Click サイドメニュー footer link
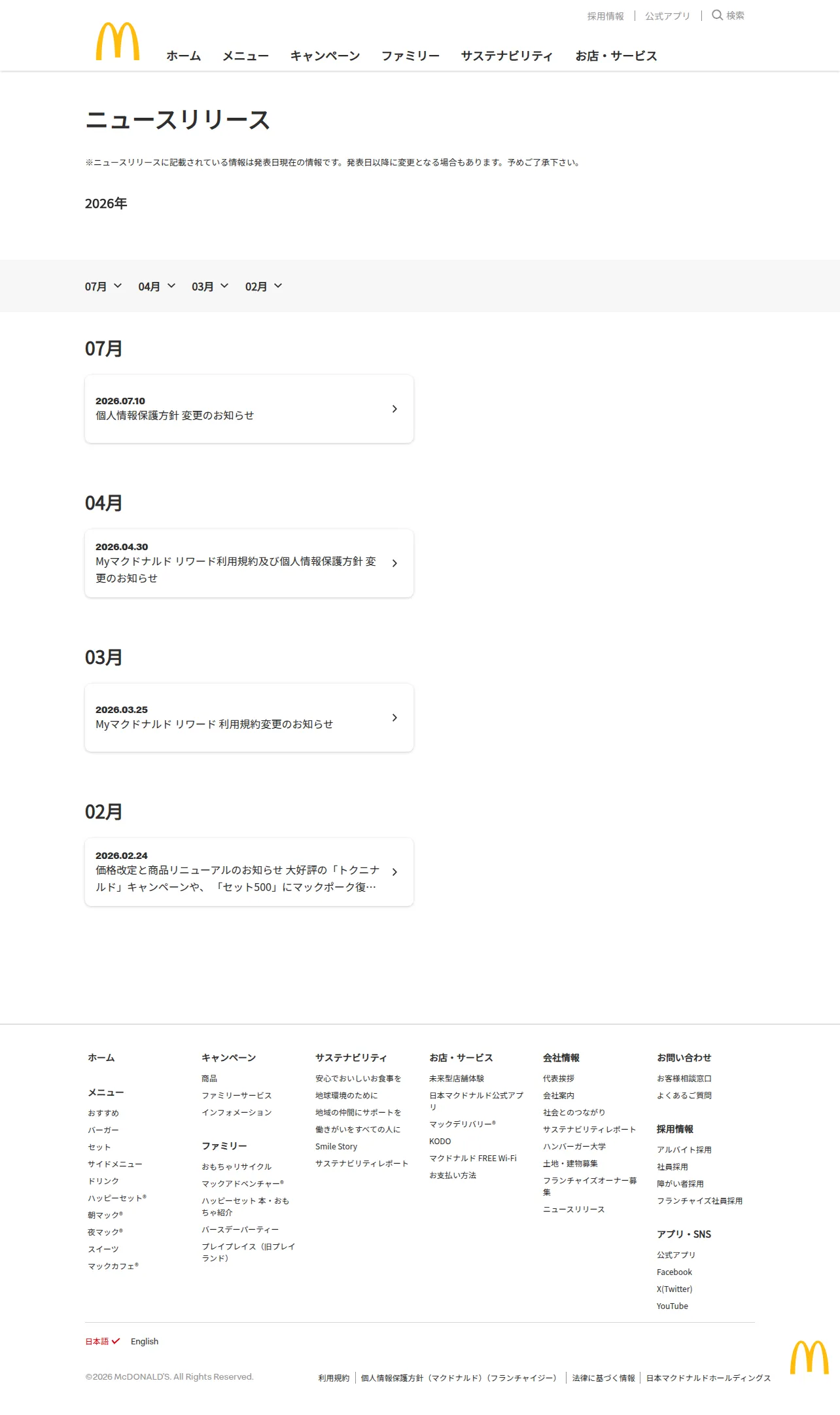Screen dimensions: 840x1415 (x=115, y=1164)
